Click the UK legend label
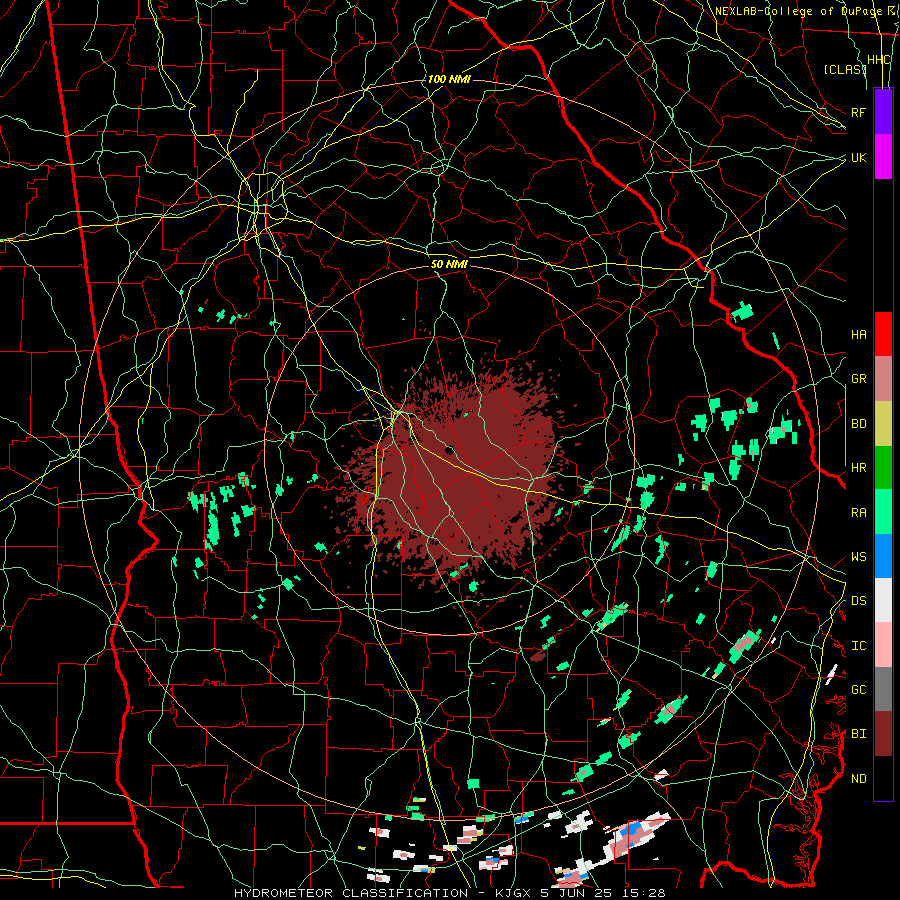 tap(858, 157)
